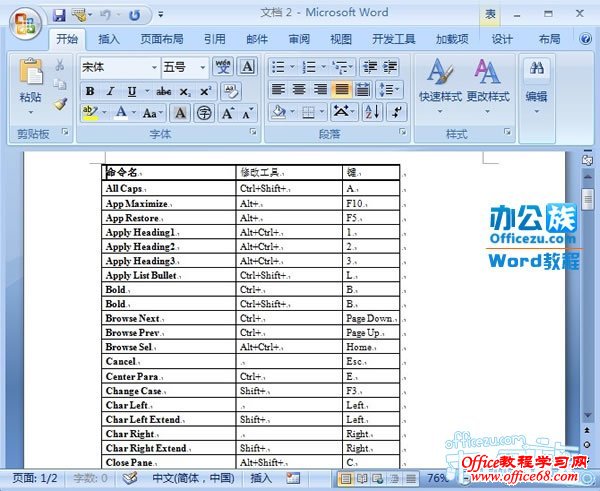Save the document with the floppy icon
This screenshot has width=600, height=491.
point(59,15)
